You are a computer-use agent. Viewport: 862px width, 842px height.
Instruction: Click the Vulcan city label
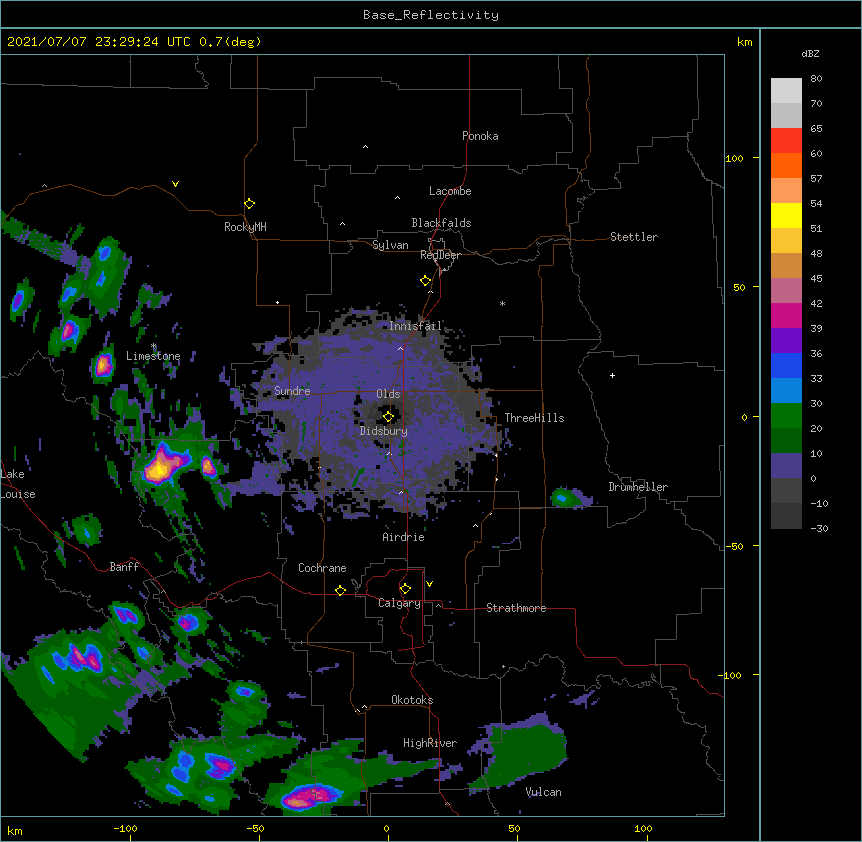pos(543,792)
